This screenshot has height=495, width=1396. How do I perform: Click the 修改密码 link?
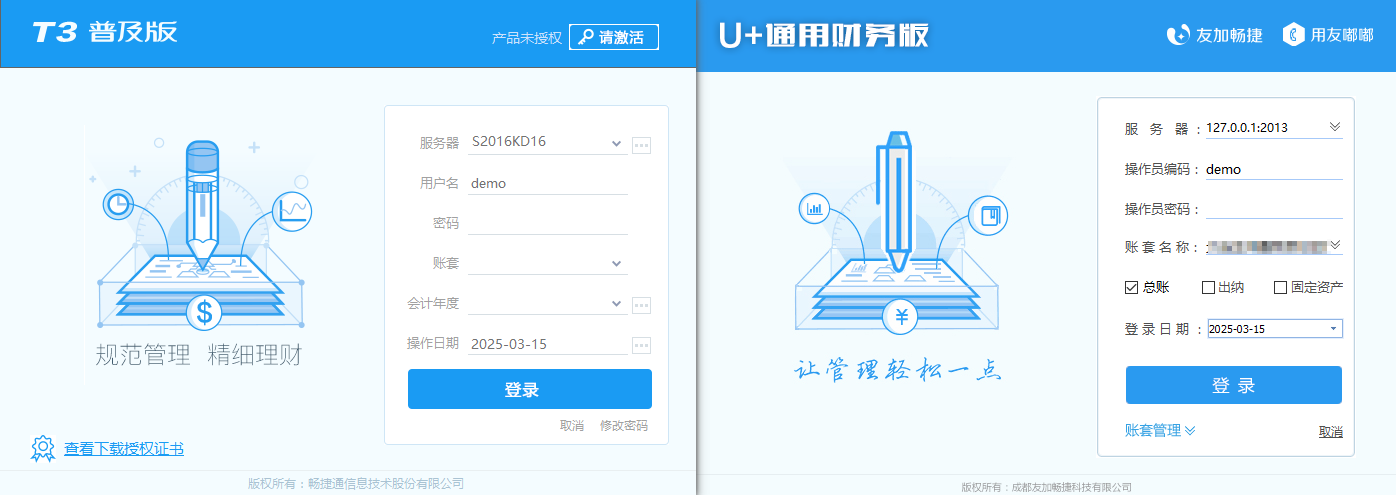coord(624,426)
